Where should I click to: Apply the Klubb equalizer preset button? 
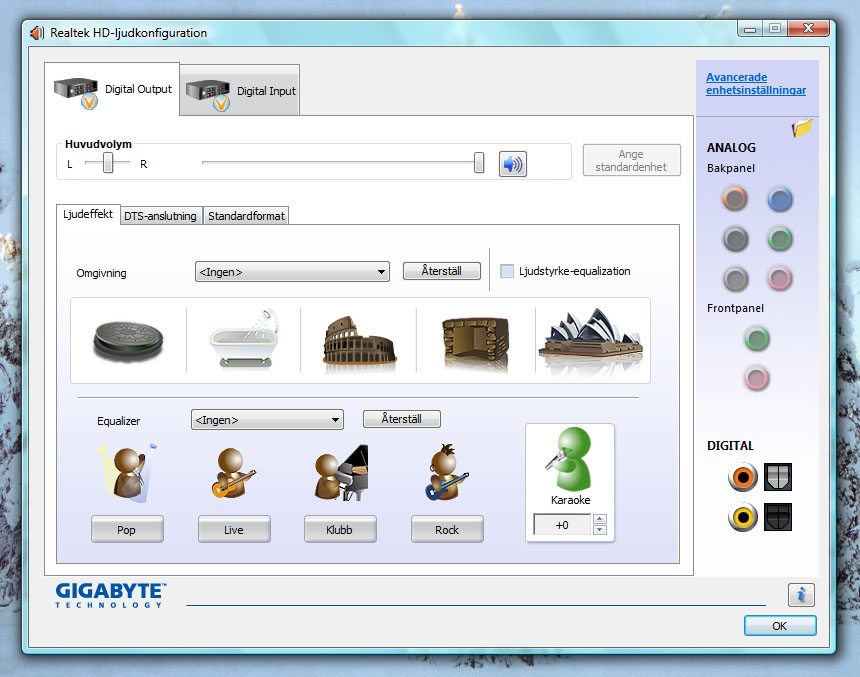coord(340,529)
